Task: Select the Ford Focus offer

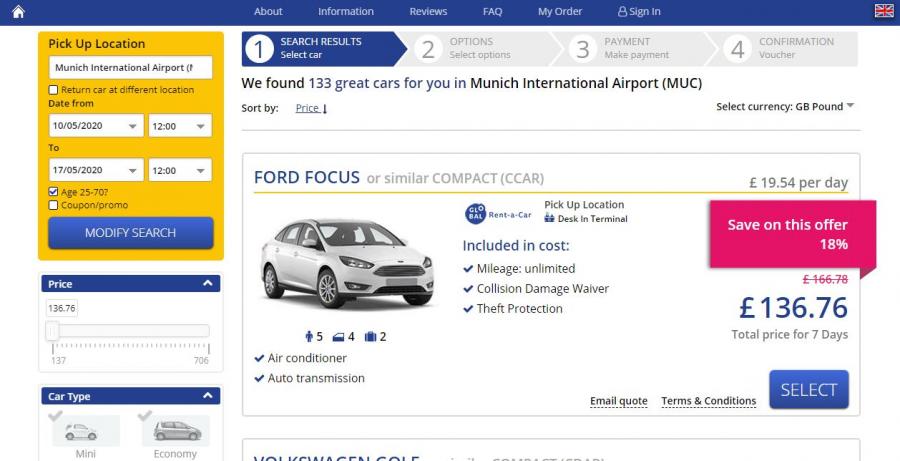Action: tap(809, 390)
